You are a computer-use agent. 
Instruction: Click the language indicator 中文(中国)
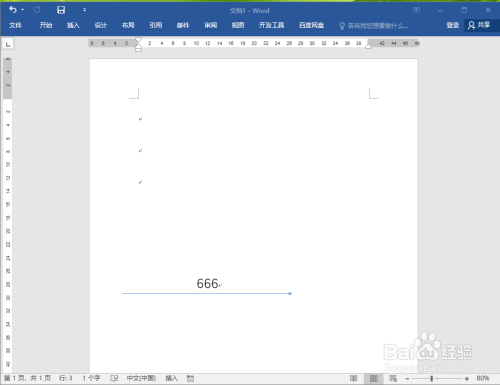[x=141, y=378]
